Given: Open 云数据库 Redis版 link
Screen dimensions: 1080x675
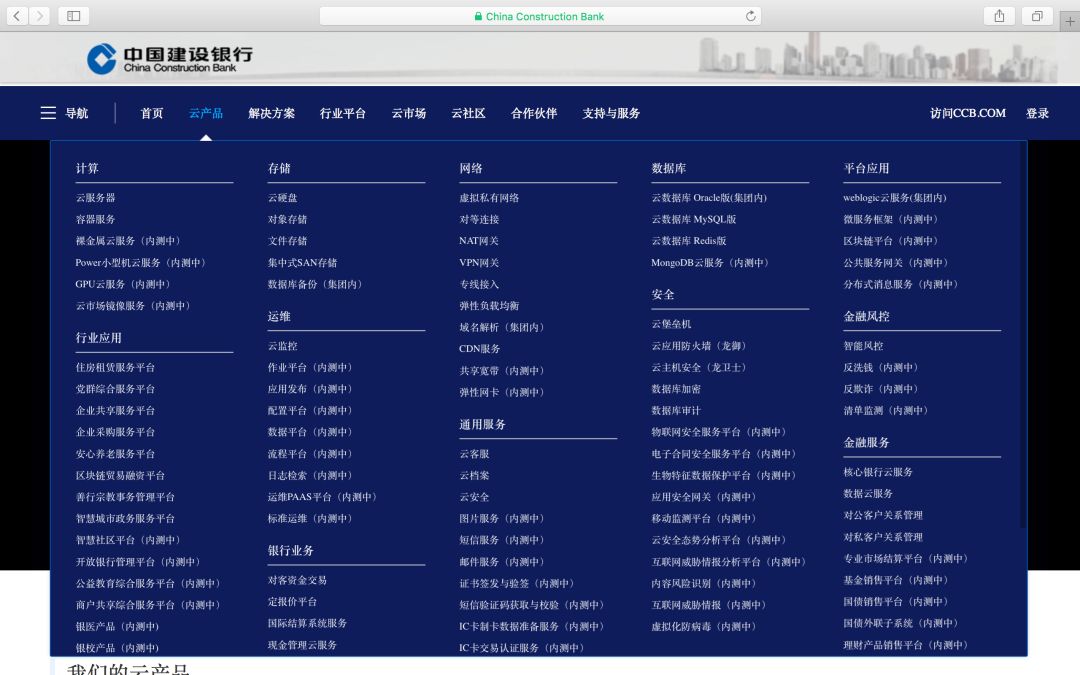Looking at the screenshot, I should 689,240.
